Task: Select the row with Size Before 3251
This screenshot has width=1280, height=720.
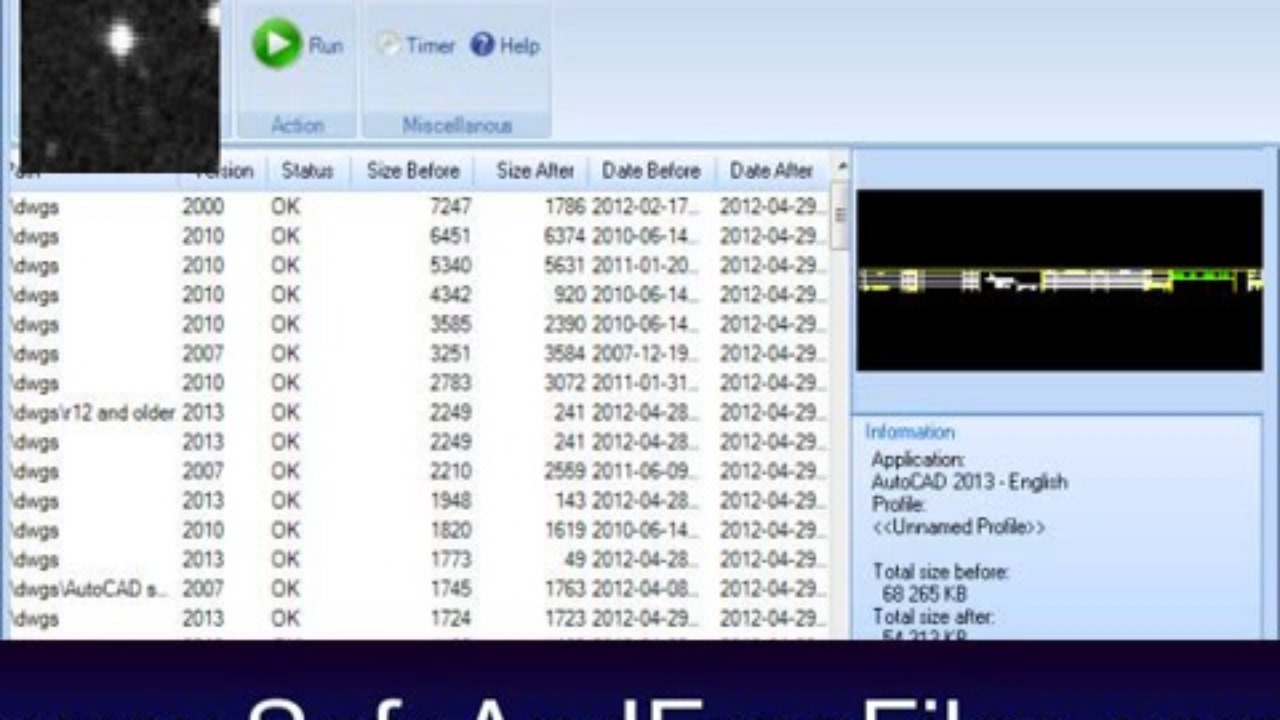Action: coord(418,353)
